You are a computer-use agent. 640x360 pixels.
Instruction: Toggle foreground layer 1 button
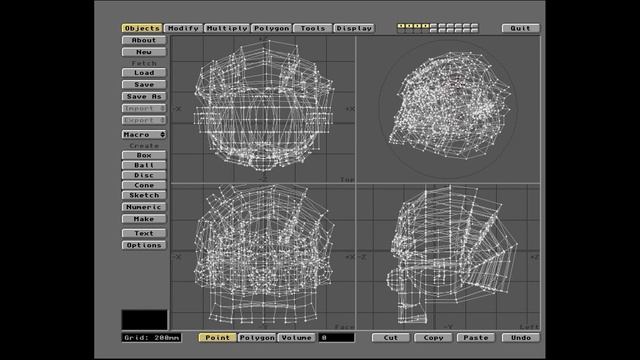(401, 26)
